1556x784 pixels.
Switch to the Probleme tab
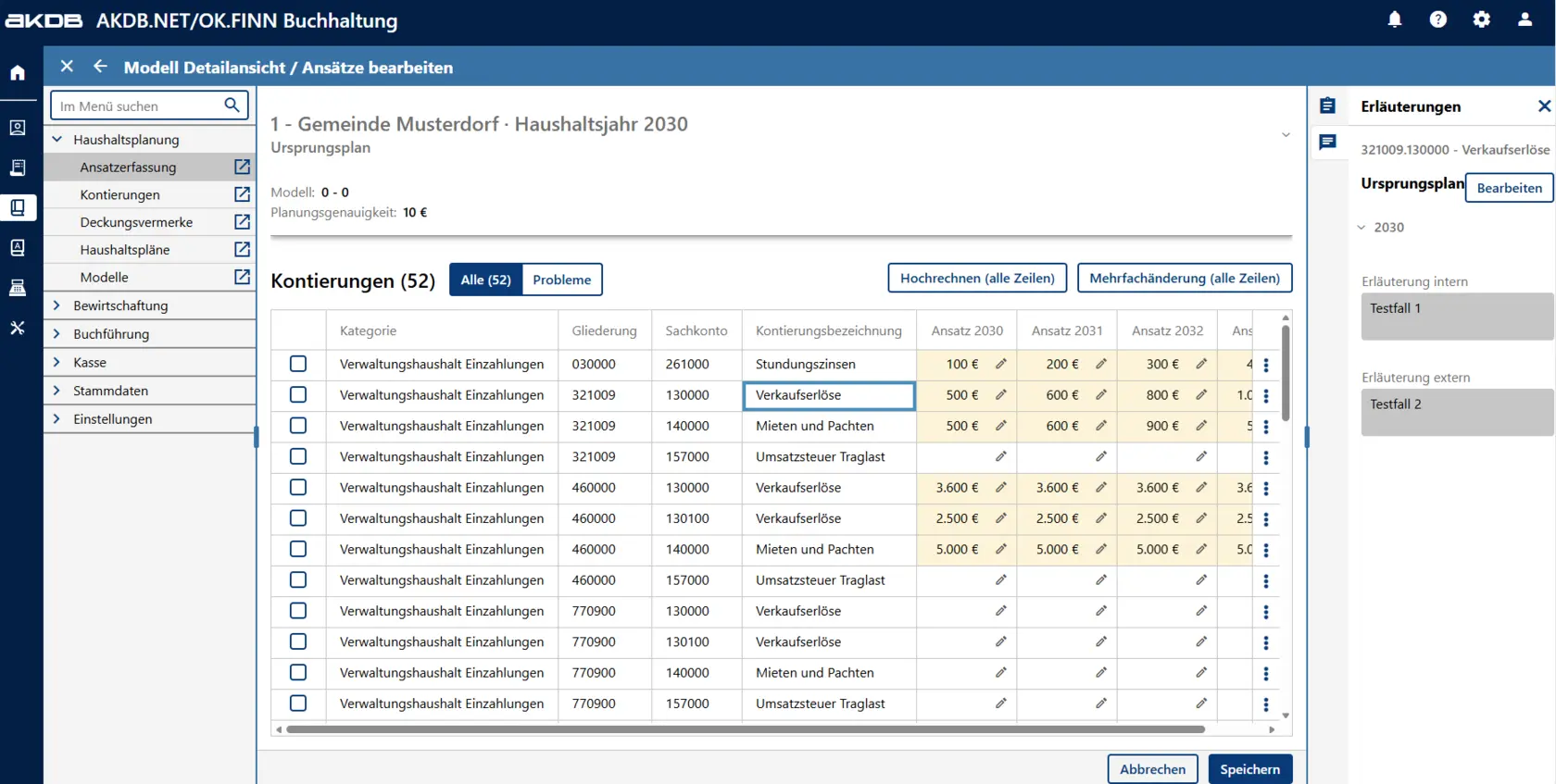561,280
